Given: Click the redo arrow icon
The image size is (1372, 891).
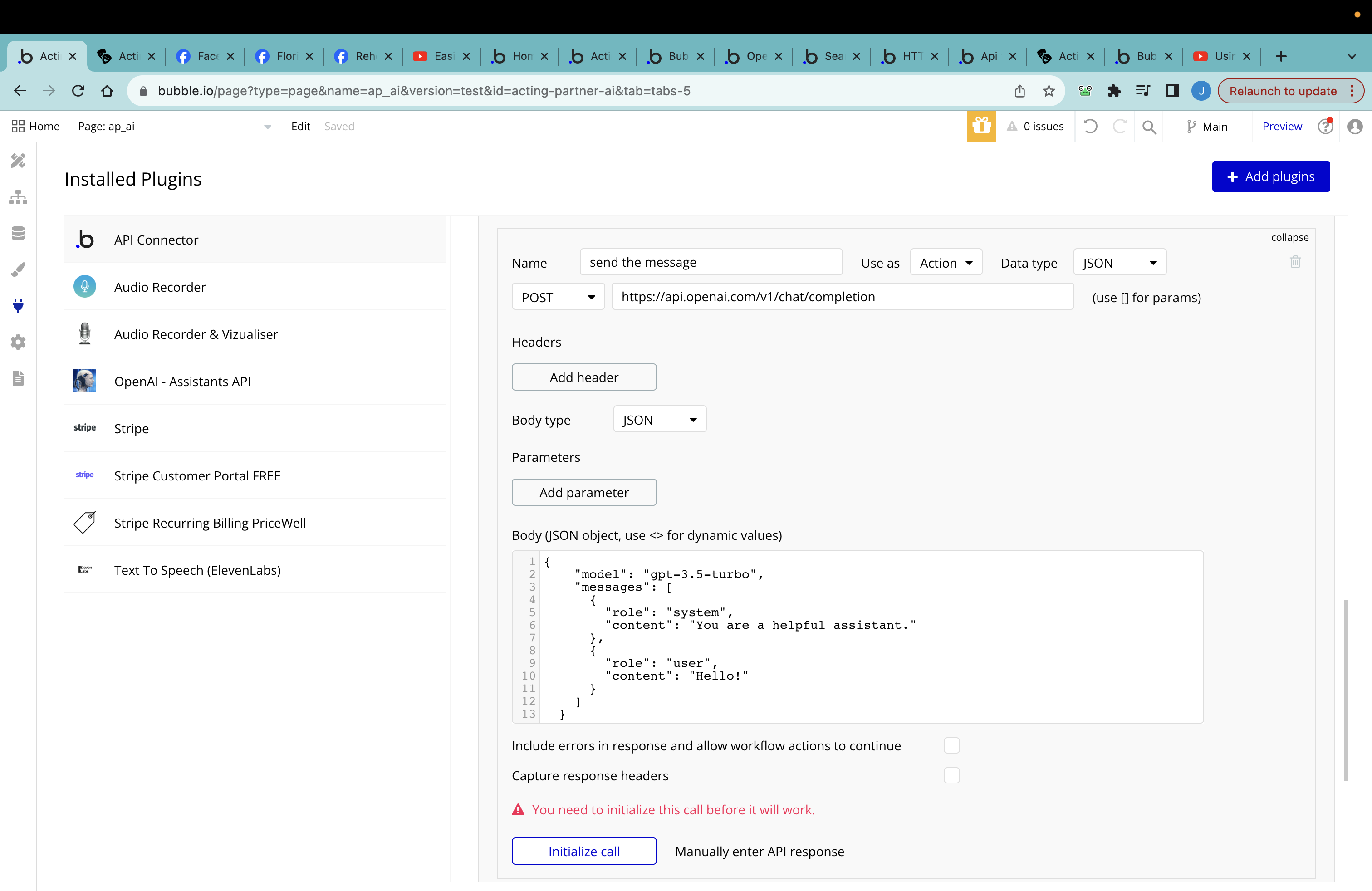Looking at the screenshot, I should (x=1119, y=126).
